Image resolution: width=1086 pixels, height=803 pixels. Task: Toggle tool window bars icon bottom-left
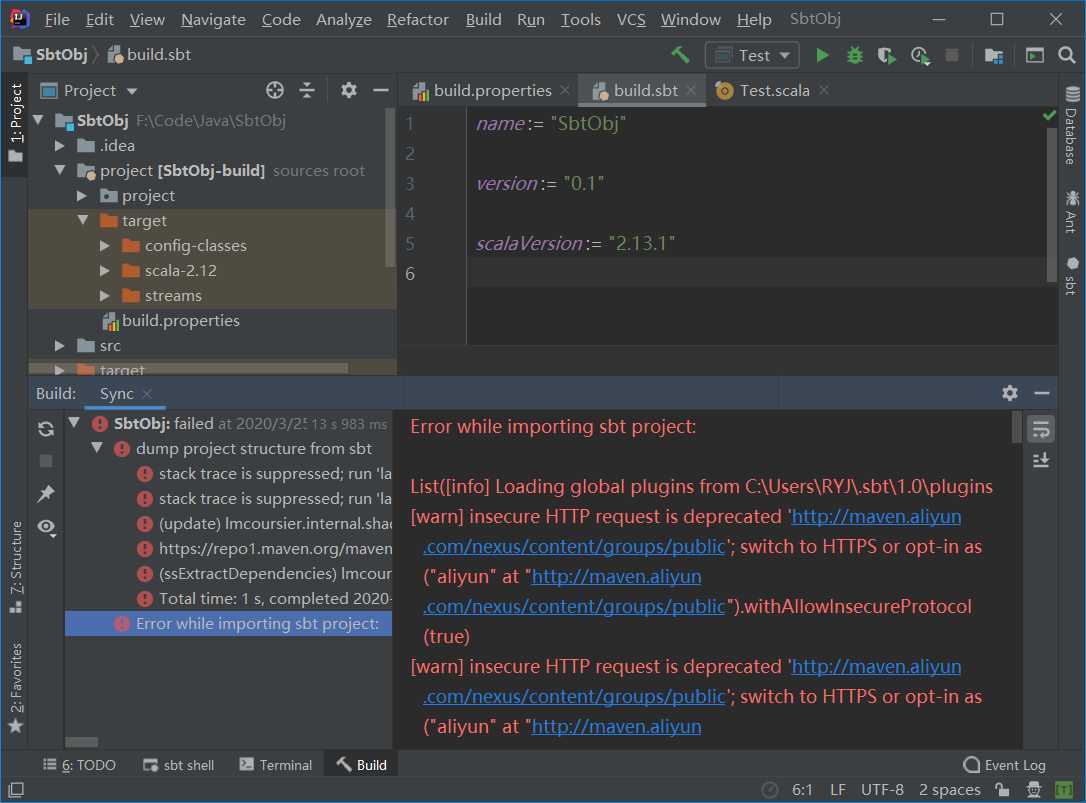coord(16,789)
